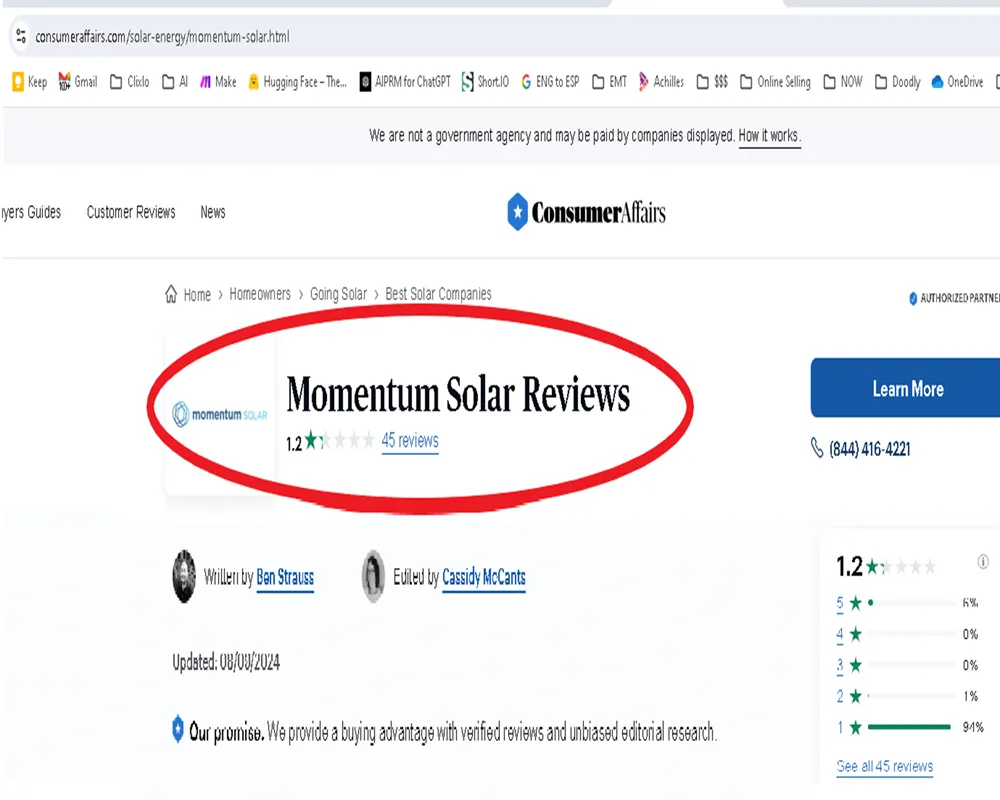Filter reviews by 1 star rating
This screenshot has height=800, width=1000.
(x=839, y=727)
